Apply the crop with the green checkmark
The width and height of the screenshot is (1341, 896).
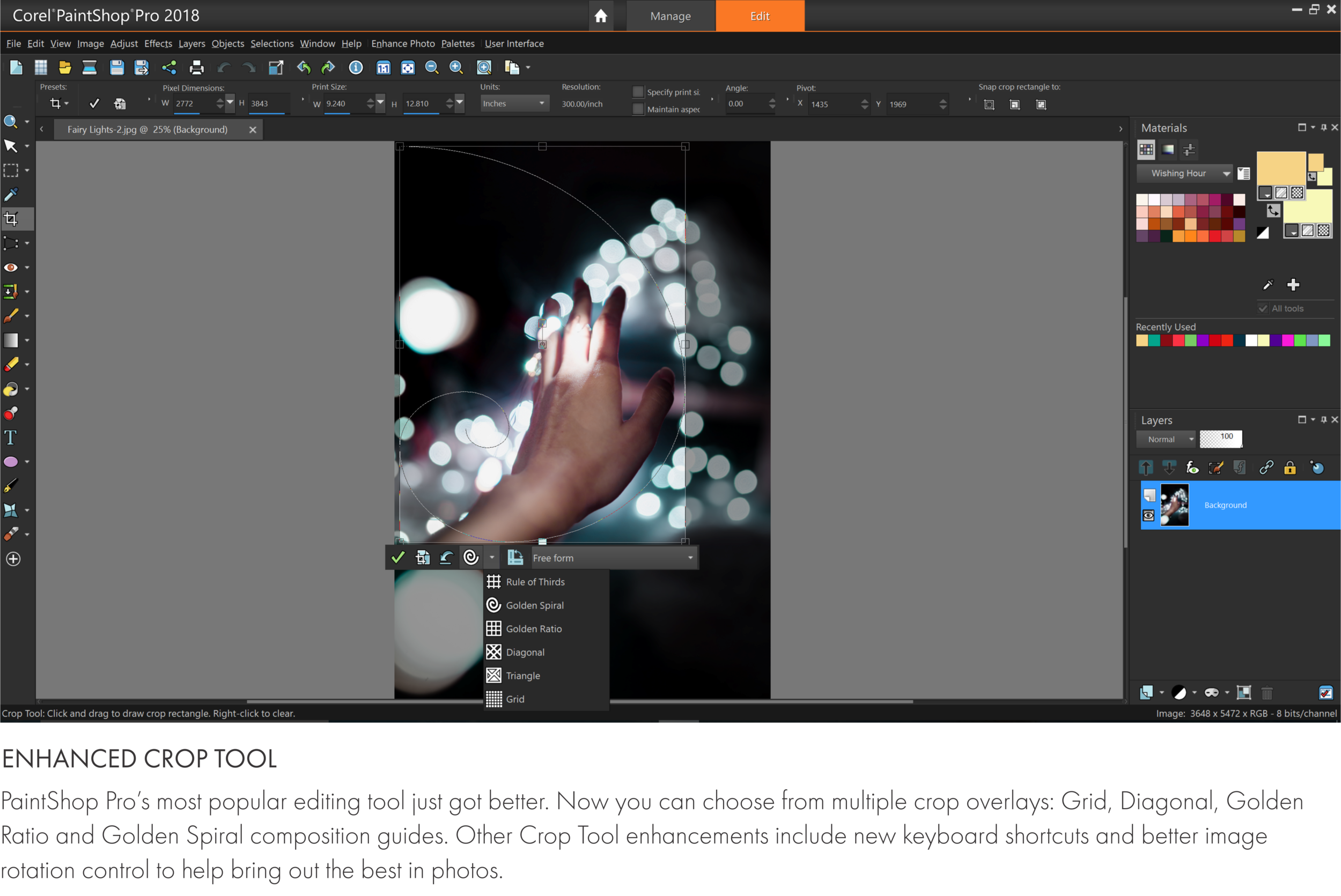tap(399, 557)
